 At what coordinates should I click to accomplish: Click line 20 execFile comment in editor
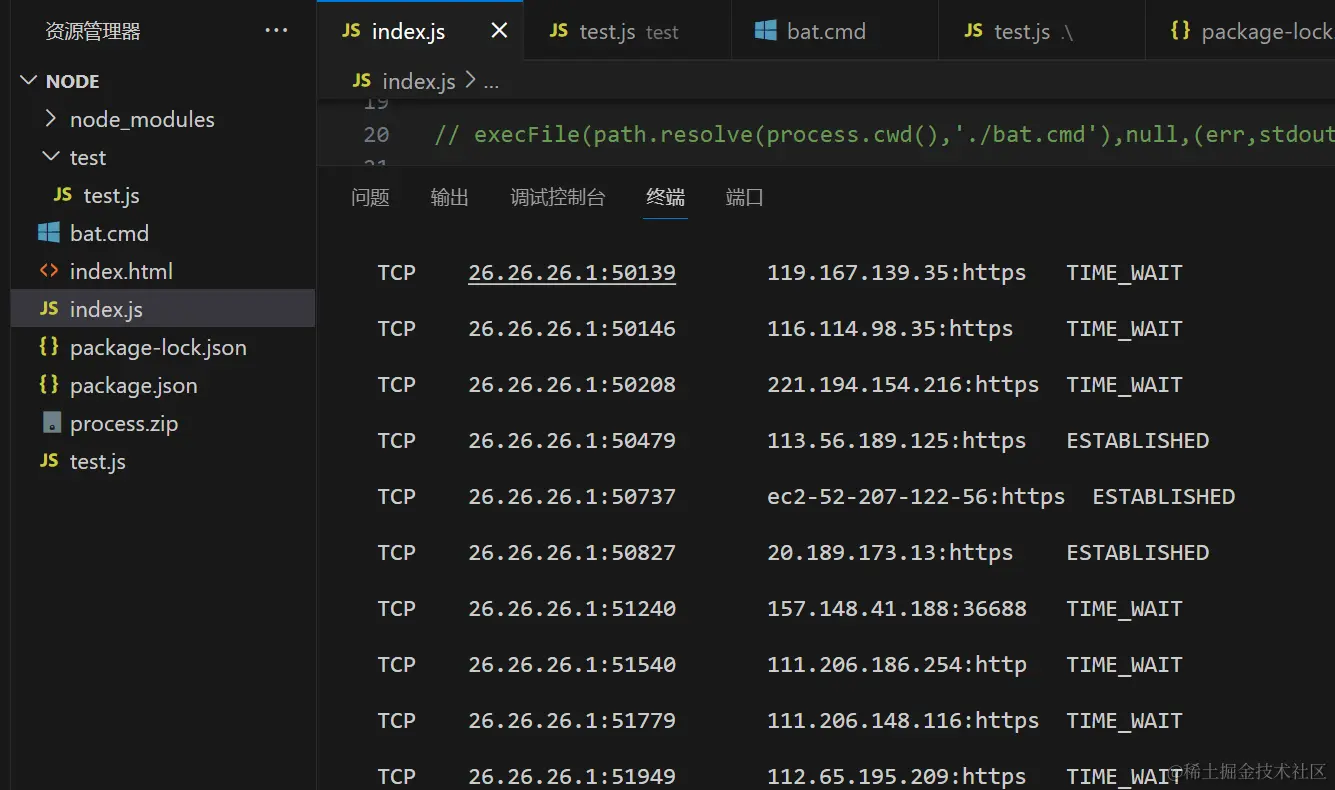884,134
